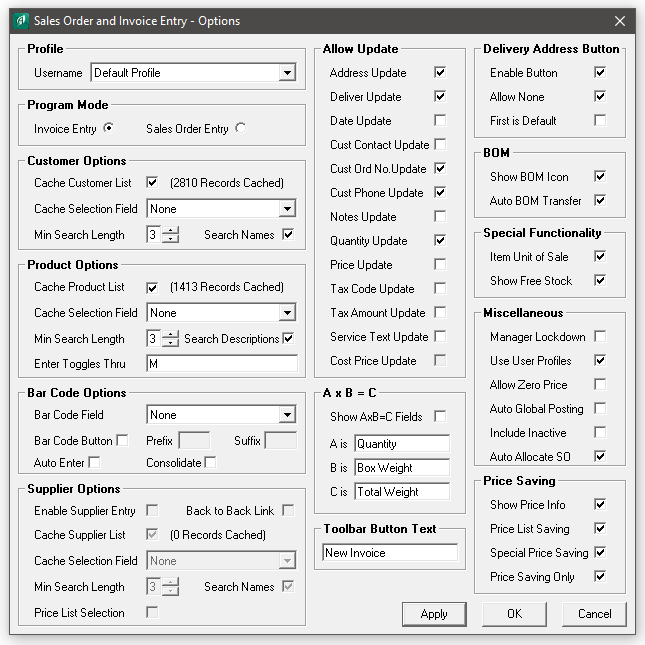Cancel the options dialog
The image size is (645, 645).
click(594, 614)
